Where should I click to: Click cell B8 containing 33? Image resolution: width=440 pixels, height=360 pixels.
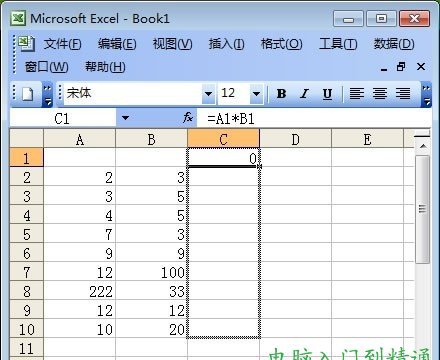pyautogui.click(x=151, y=291)
